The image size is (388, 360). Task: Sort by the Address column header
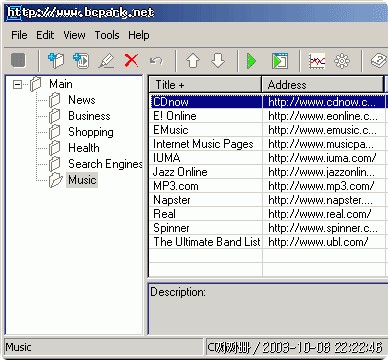point(323,84)
